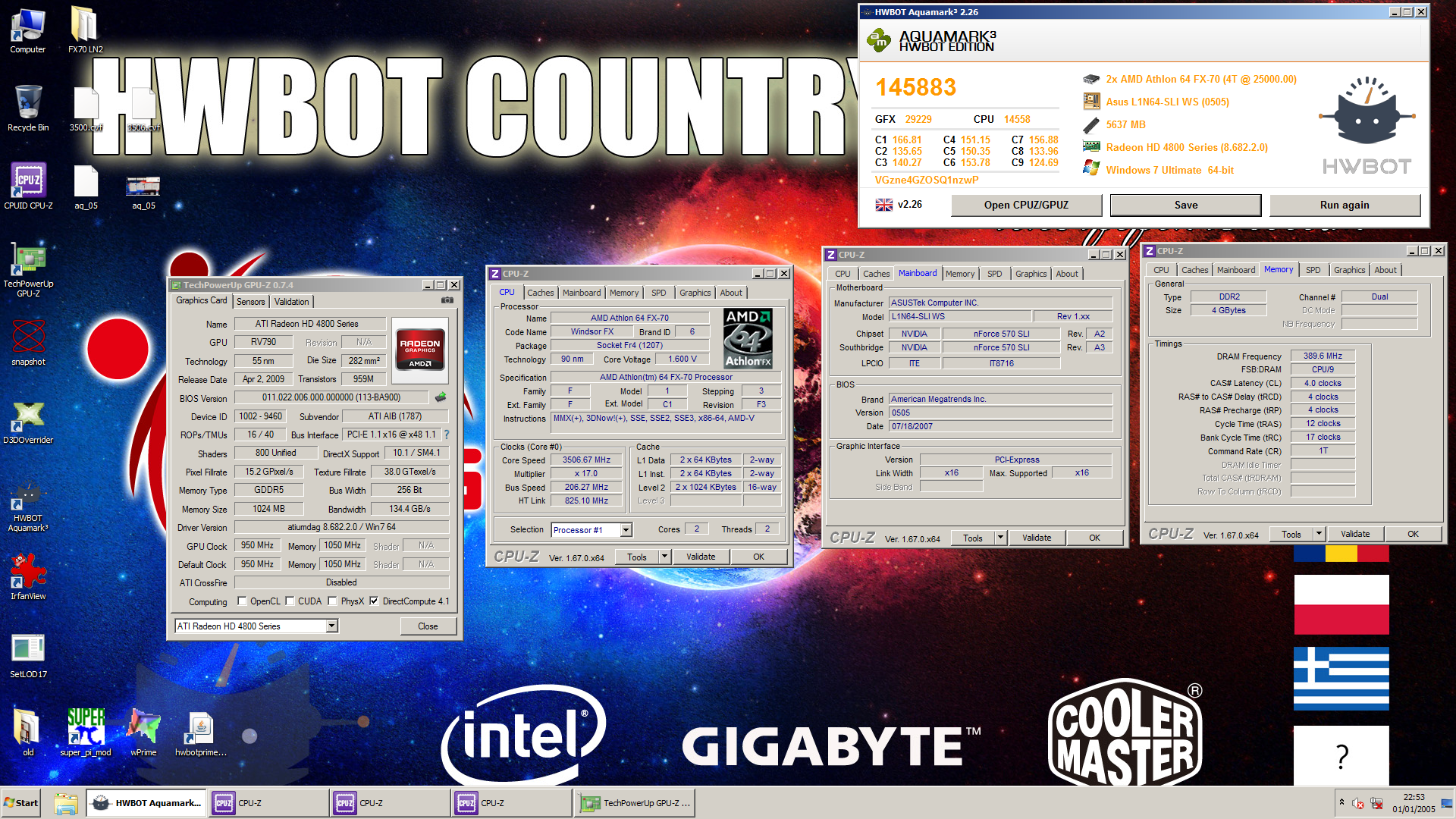Open the snapshot desktop icon
1456x819 pixels.
tap(28, 343)
